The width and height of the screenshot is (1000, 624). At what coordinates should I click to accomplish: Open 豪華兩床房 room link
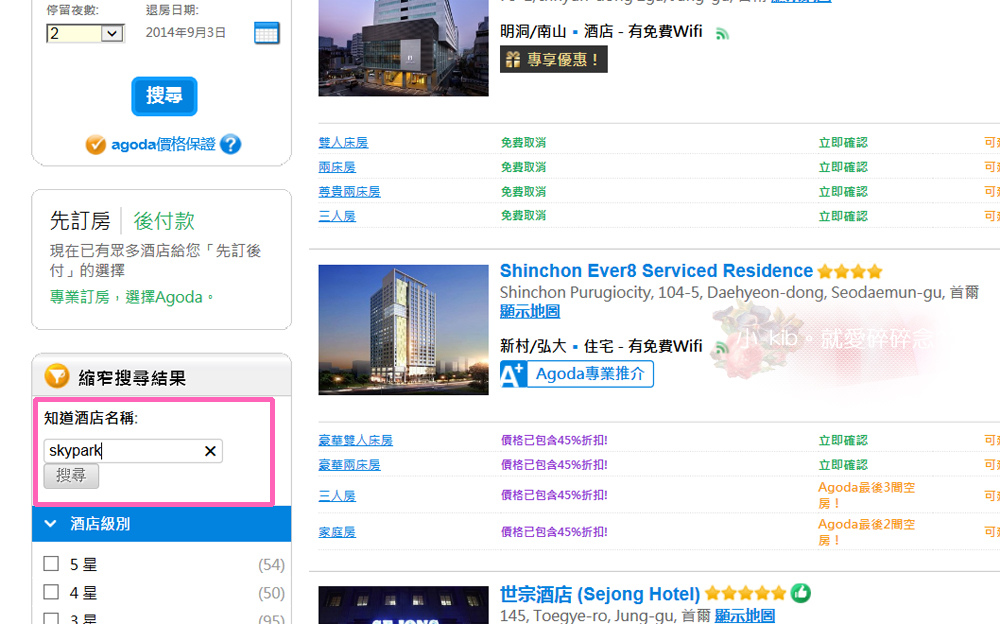pos(349,464)
